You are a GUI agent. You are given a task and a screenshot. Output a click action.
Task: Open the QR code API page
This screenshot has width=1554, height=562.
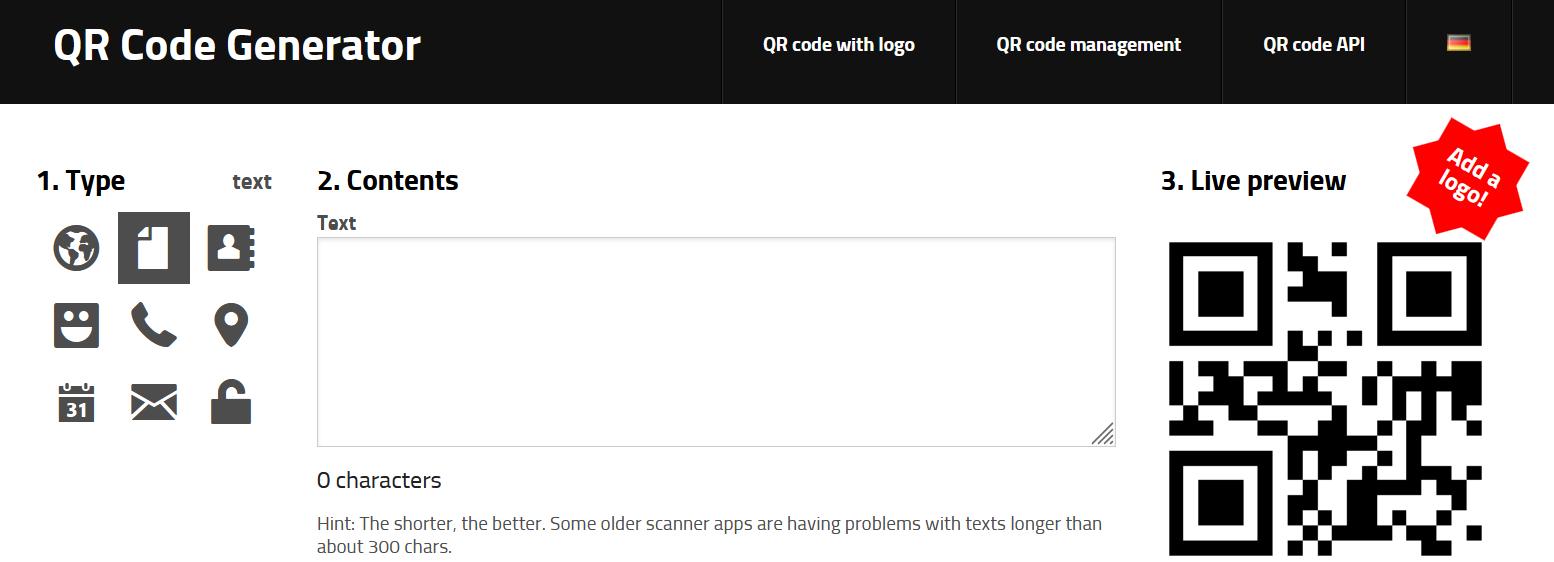coord(1314,45)
